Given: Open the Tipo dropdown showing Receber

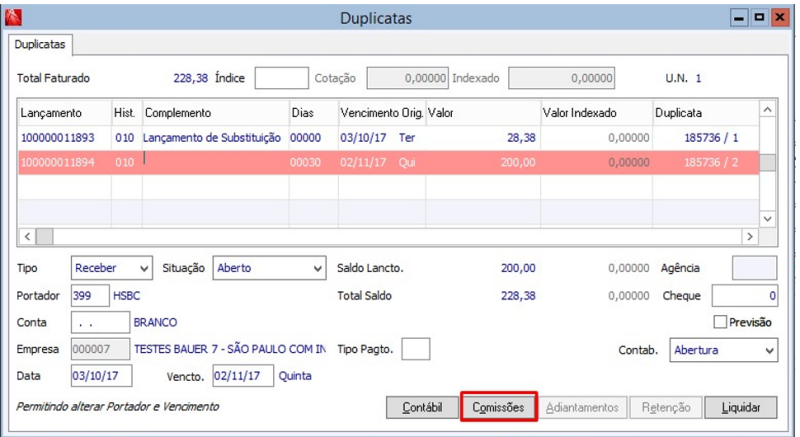Looking at the screenshot, I should tap(112, 268).
